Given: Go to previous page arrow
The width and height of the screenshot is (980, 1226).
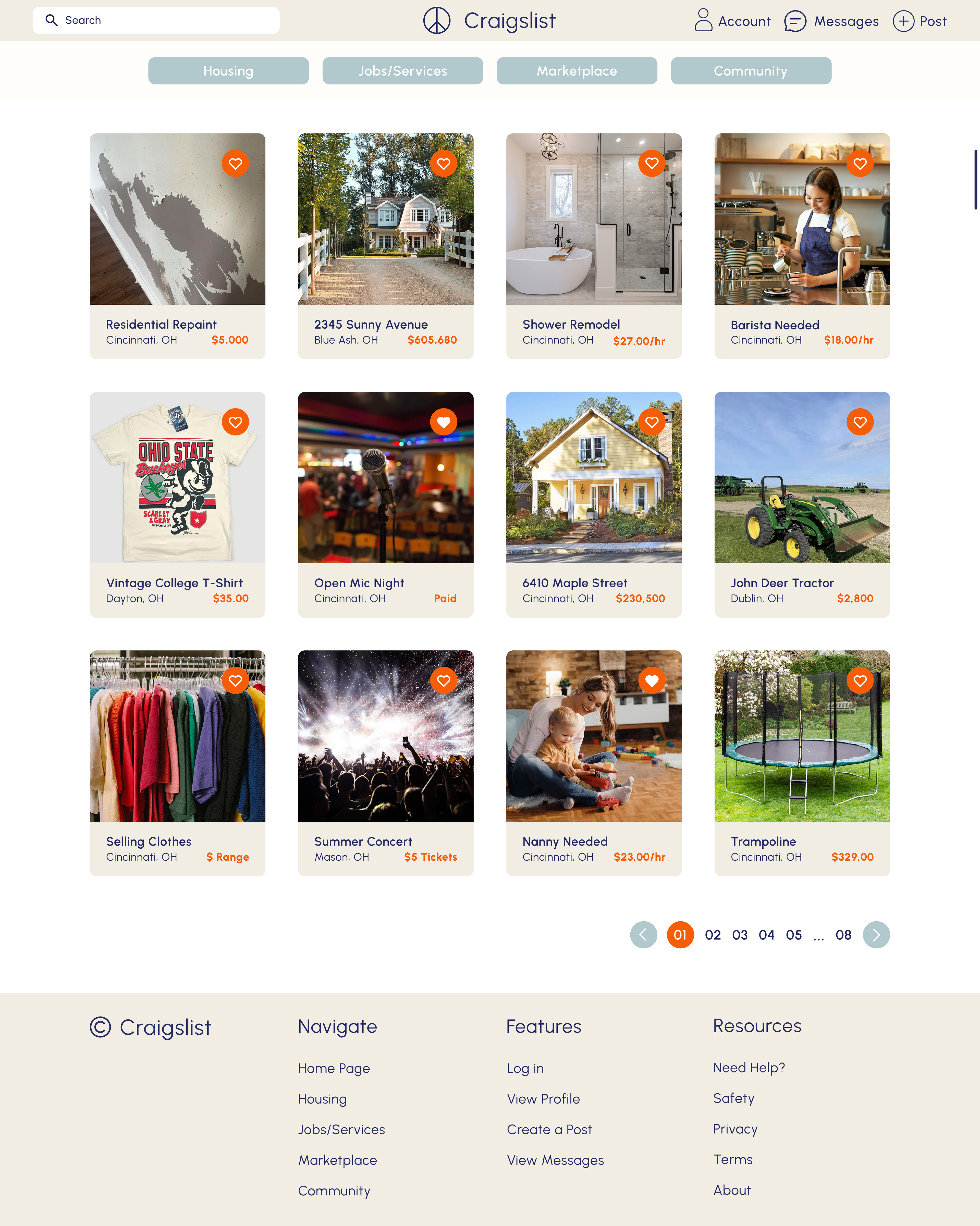Looking at the screenshot, I should 643,935.
